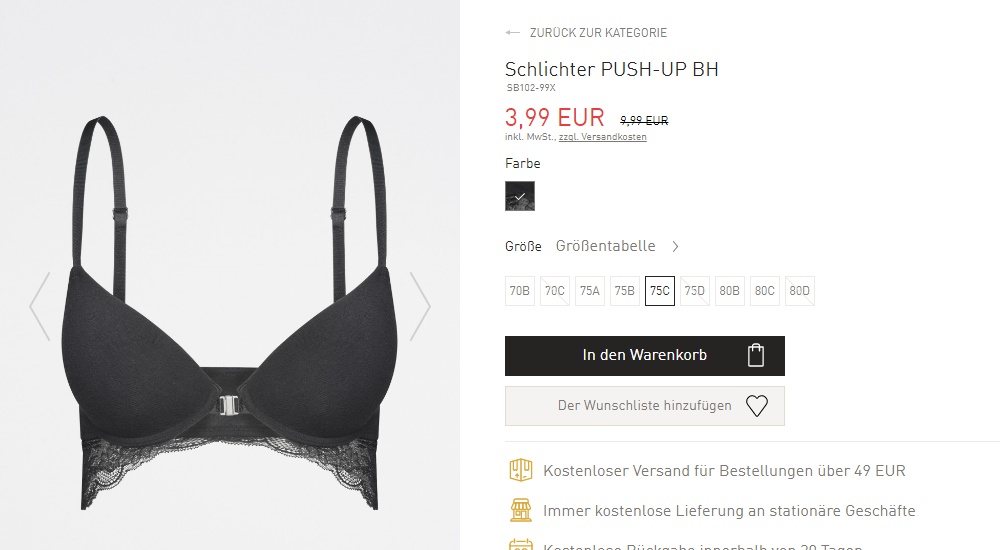Viewport: 1000px width, 550px height.
Task: Select size 70B
Action: pos(520,291)
